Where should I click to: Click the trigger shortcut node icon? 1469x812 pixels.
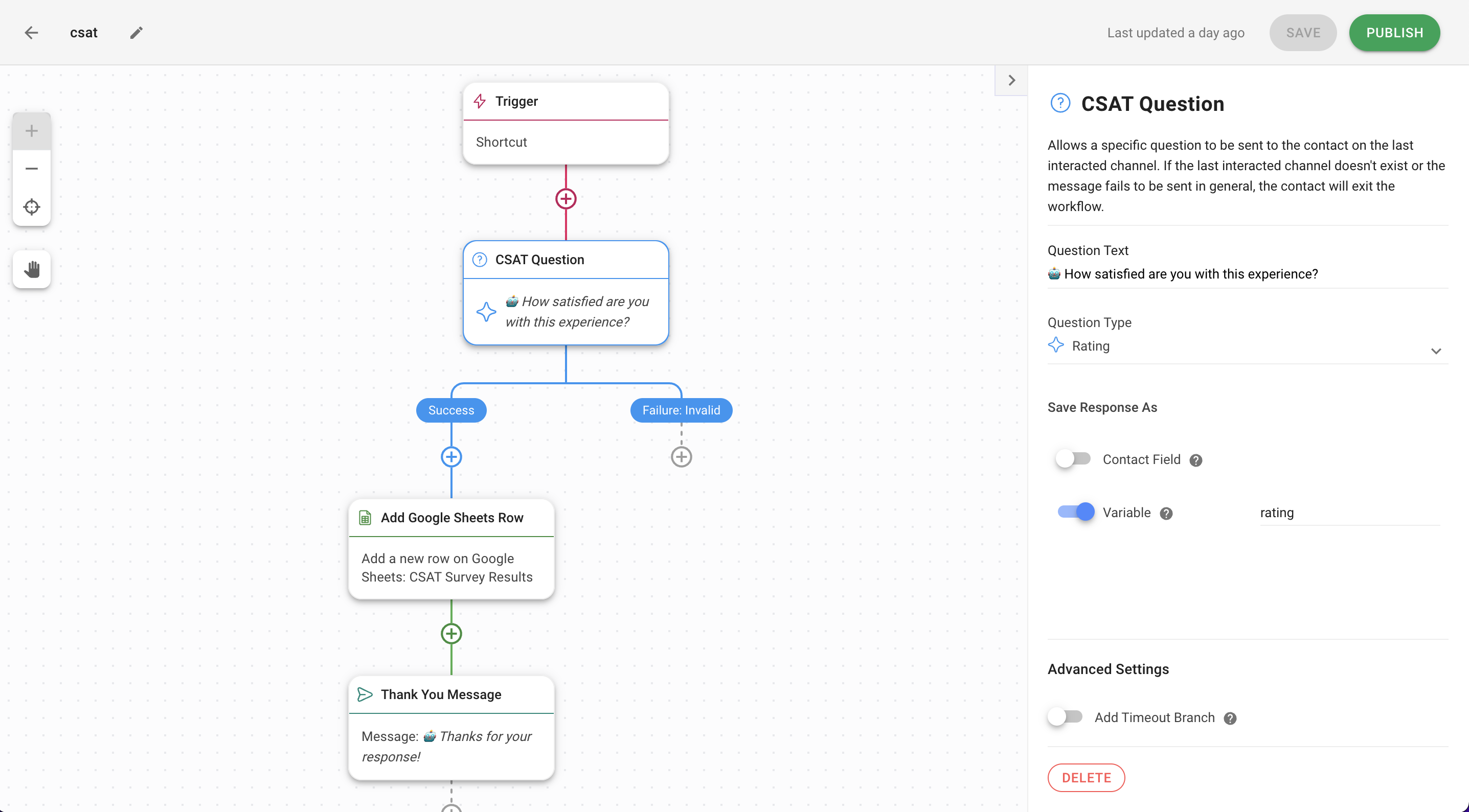pyautogui.click(x=480, y=100)
